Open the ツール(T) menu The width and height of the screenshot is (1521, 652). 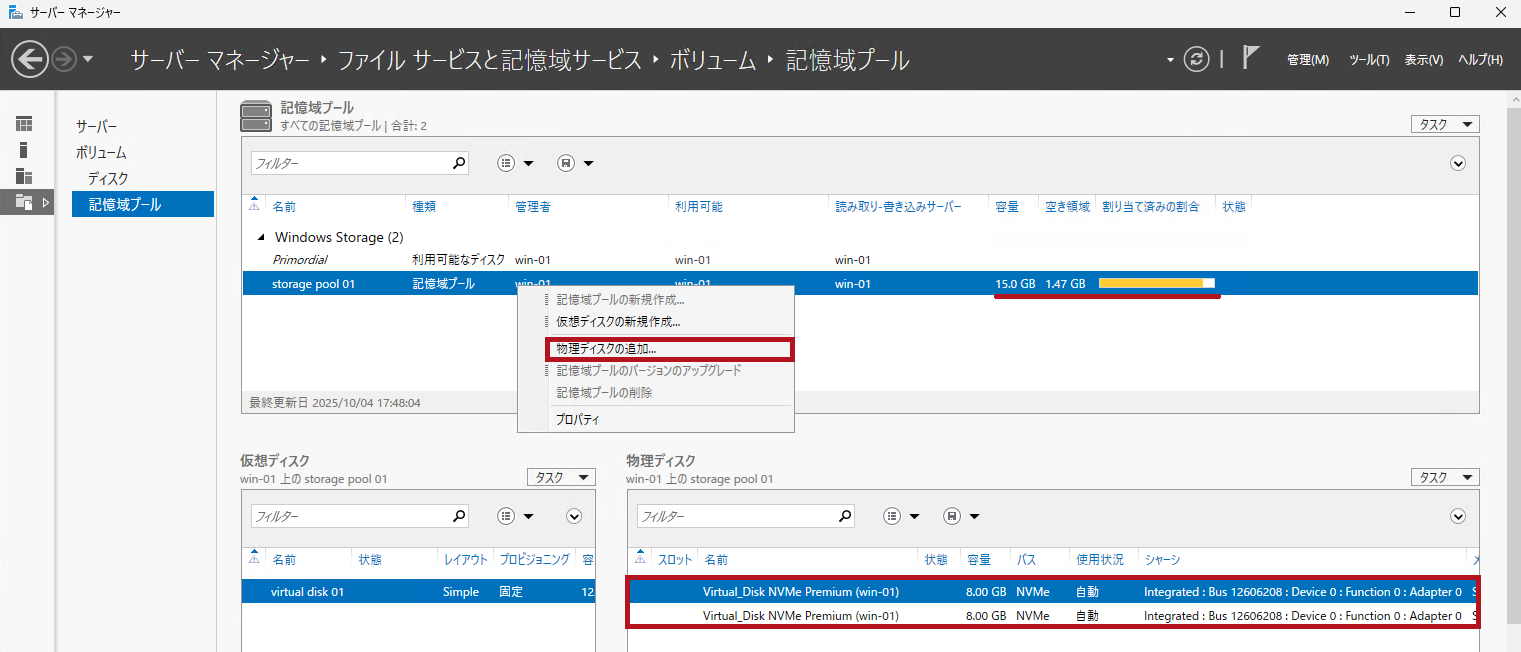(x=1369, y=60)
